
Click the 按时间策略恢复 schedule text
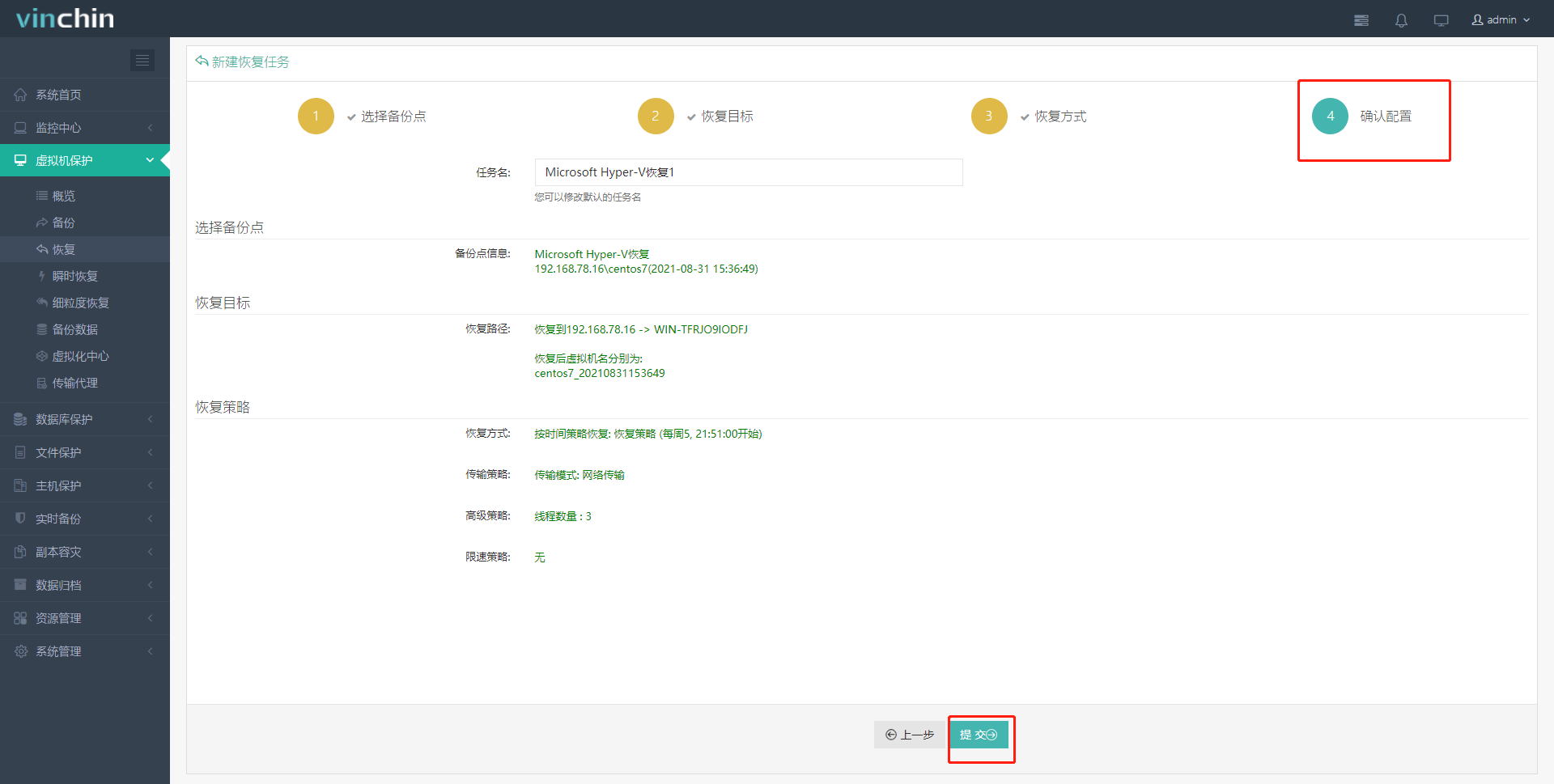click(648, 434)
